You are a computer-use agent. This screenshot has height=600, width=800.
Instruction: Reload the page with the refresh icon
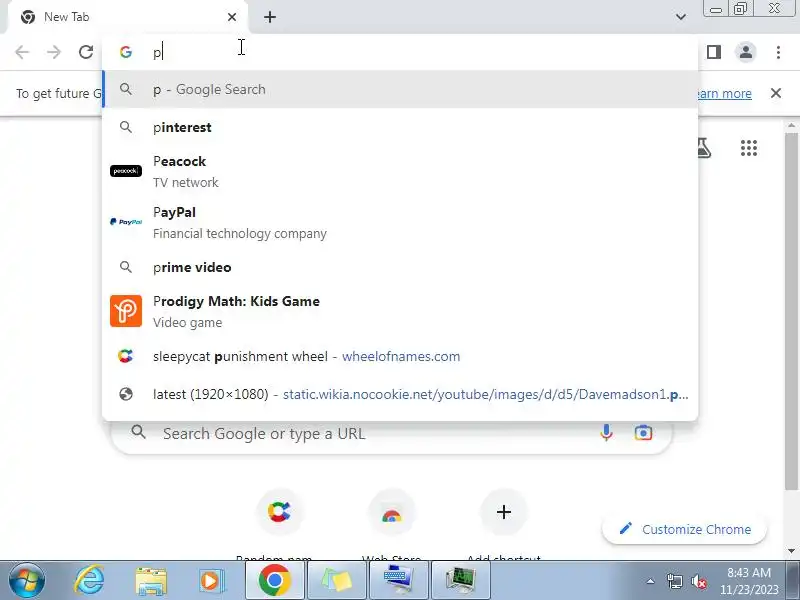(x=86, y=52)
